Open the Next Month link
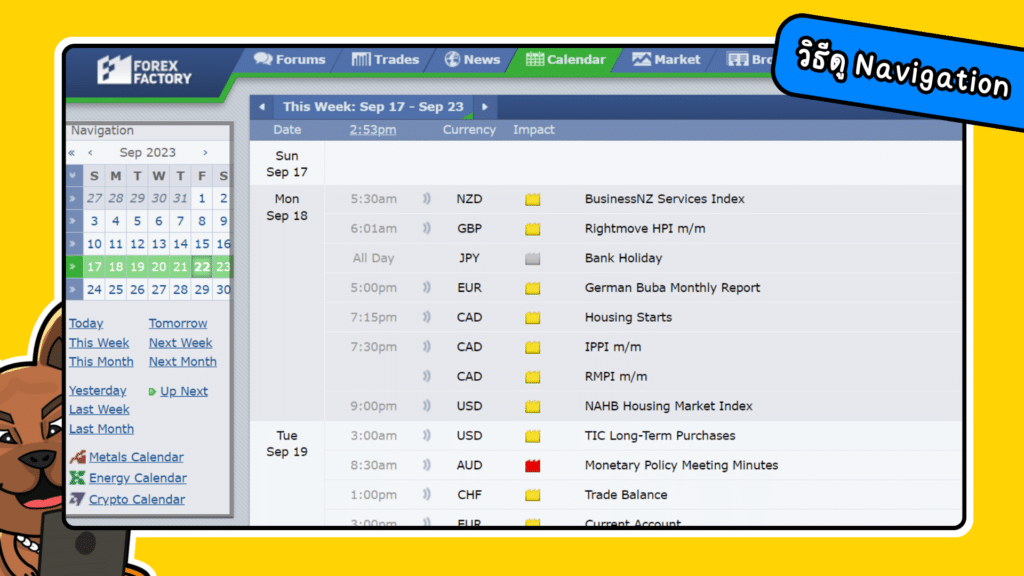Screen dimensions: 1024x576 pos(182,362)
